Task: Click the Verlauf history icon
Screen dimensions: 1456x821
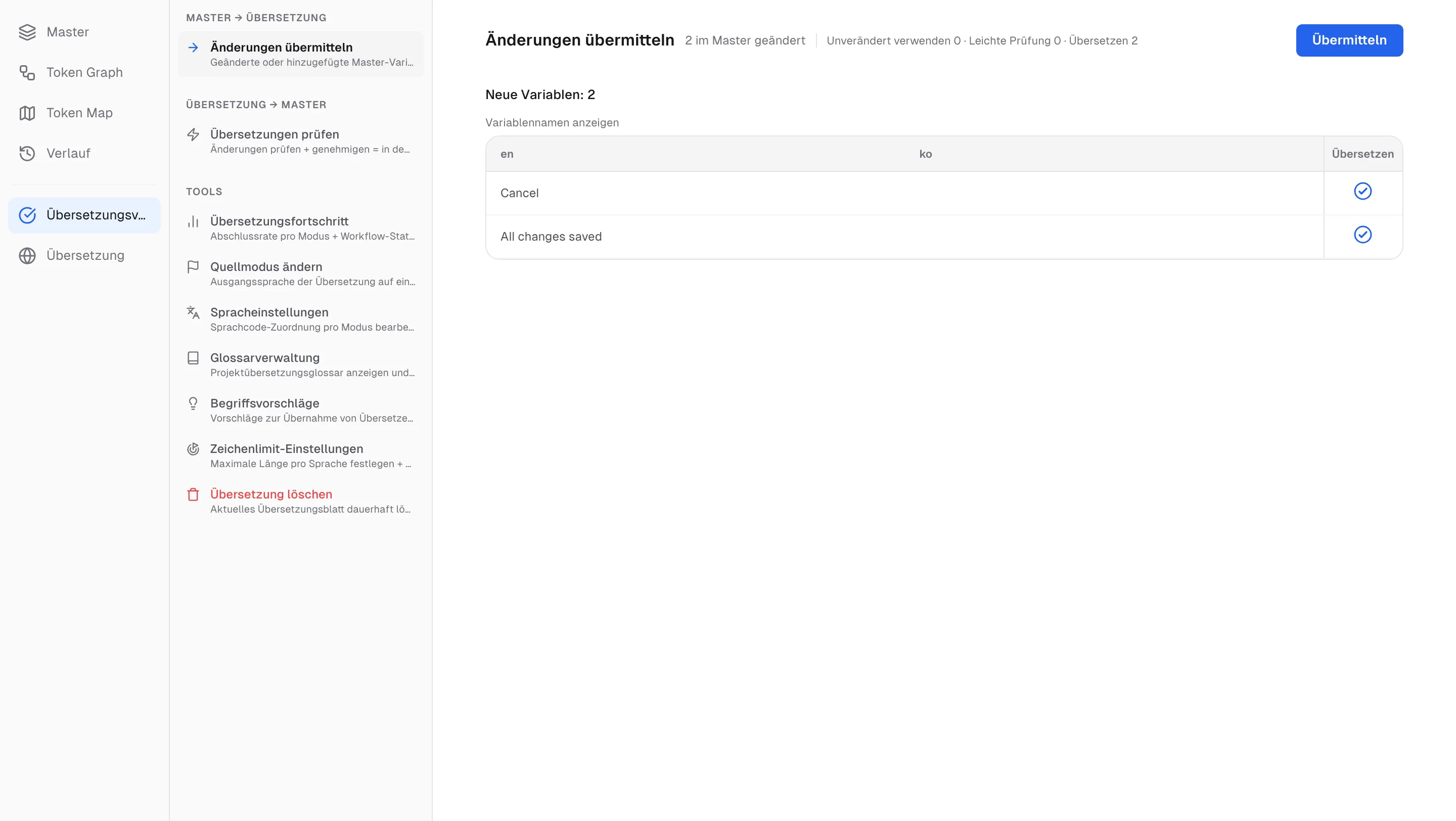Action: tap(27, 153)
